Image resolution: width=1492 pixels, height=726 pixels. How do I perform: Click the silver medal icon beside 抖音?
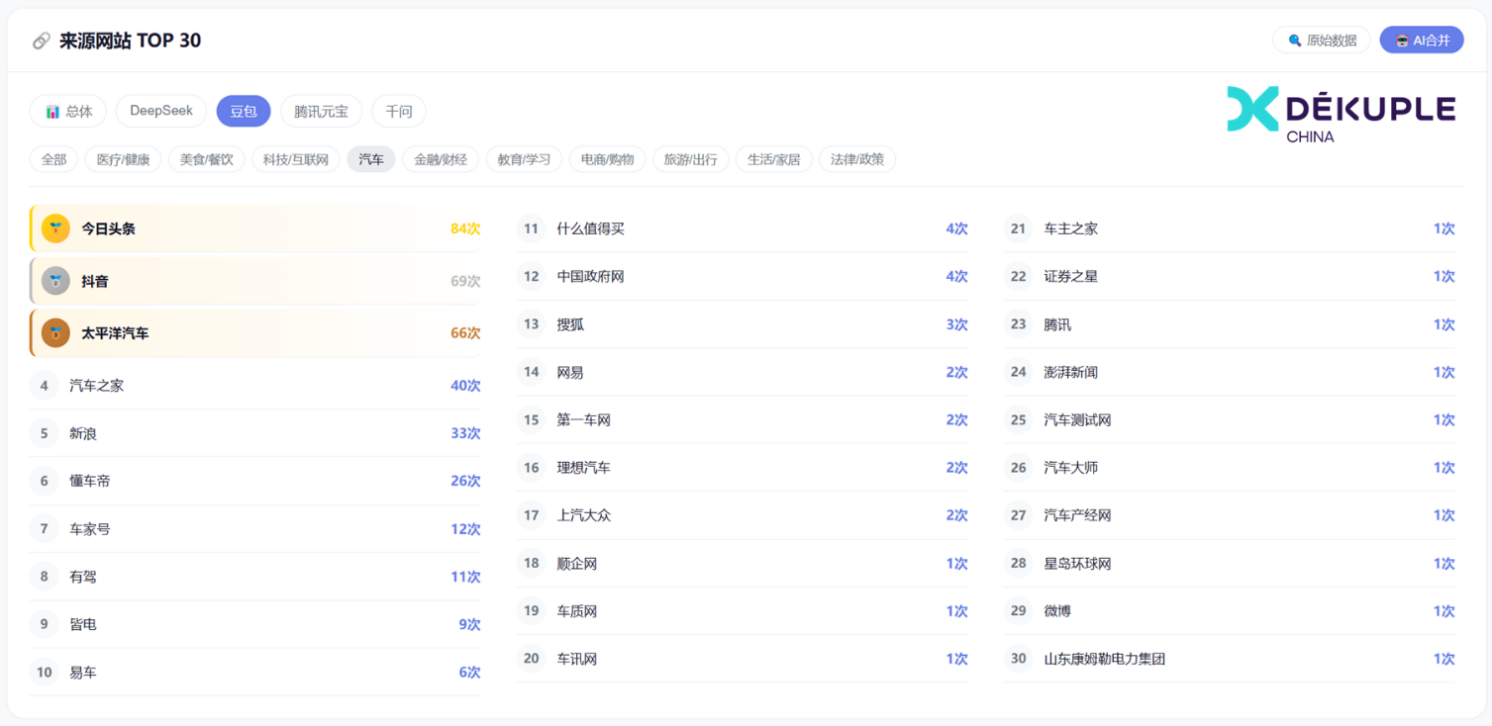pyautogui.click(x=55, y=281)
